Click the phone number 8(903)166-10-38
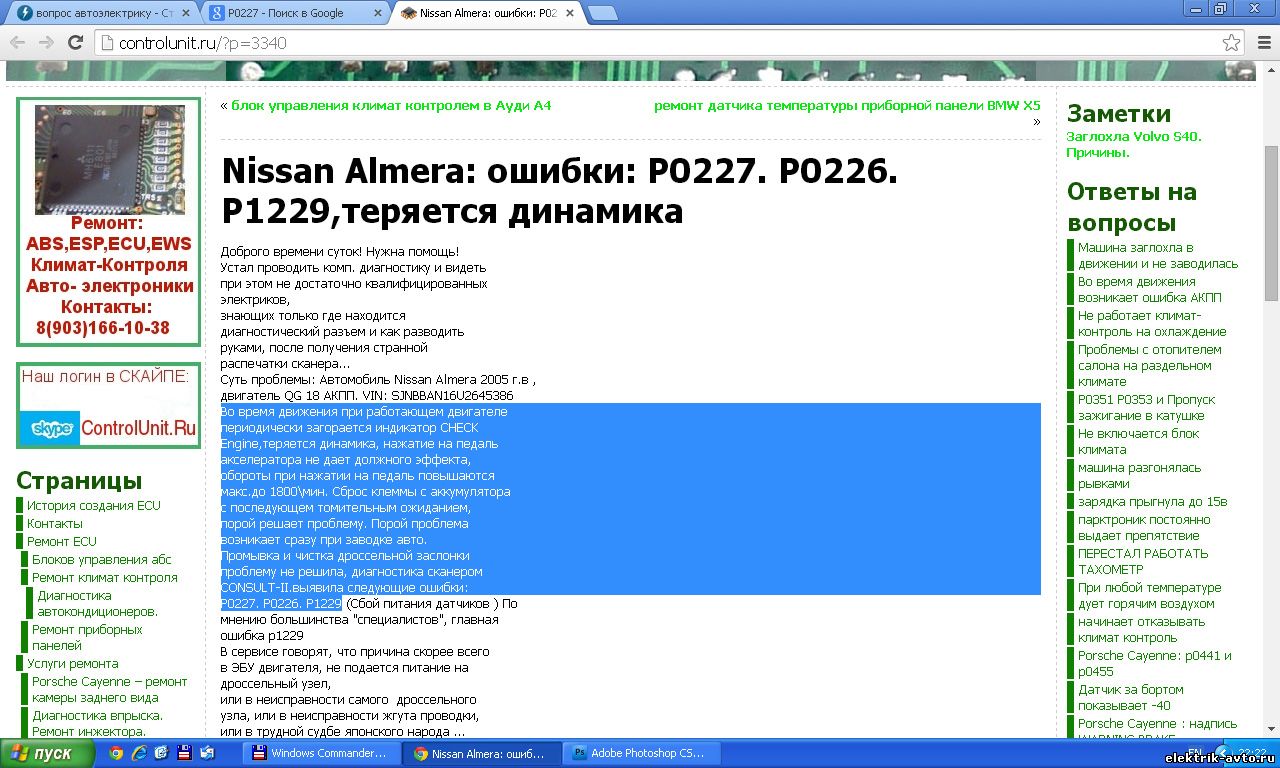 pyautogui.click(x=103, y=328)
